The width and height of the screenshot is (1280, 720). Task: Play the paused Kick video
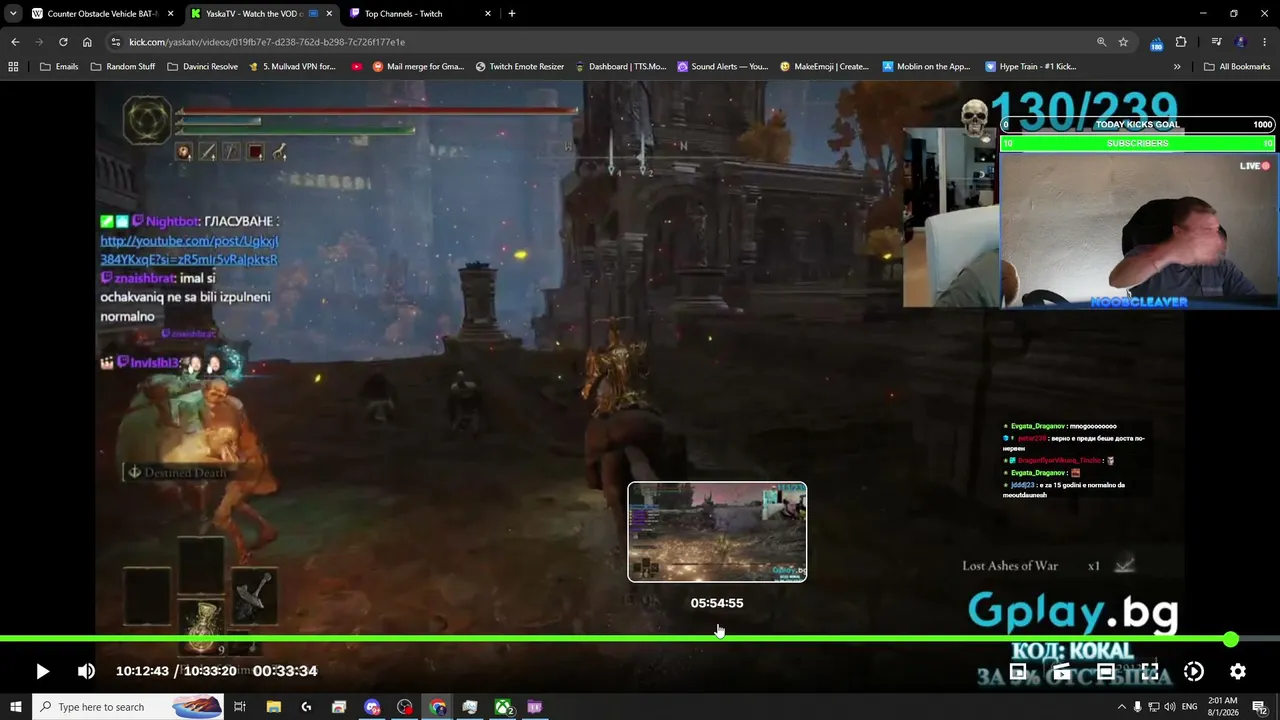[42, 672]
